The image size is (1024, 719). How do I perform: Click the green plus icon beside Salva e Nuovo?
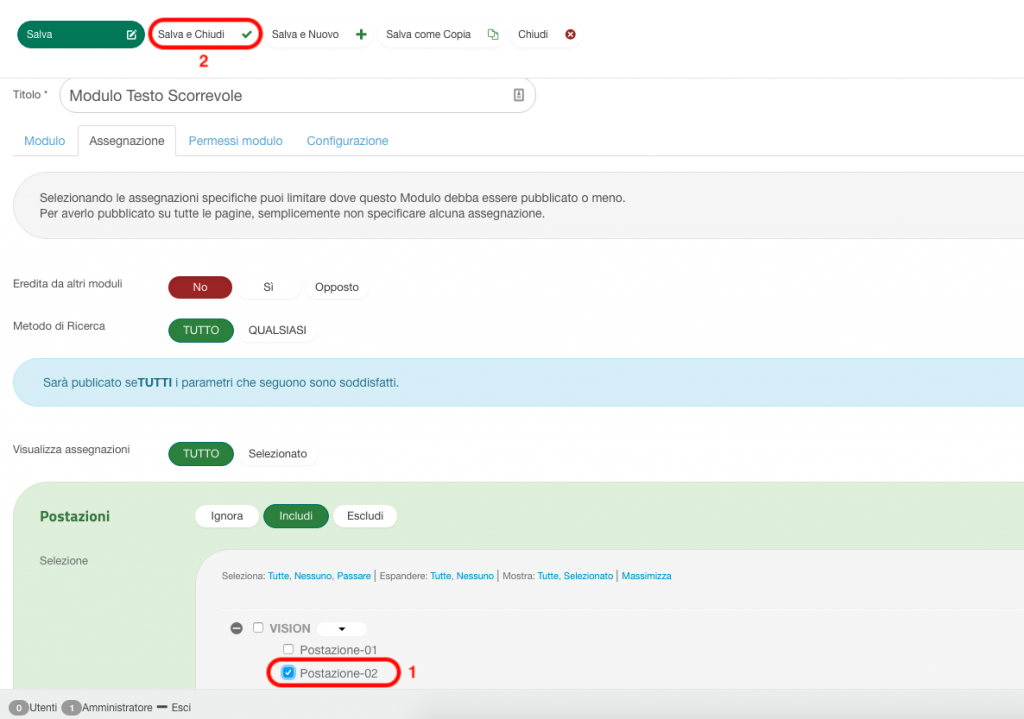pos(361,35)
